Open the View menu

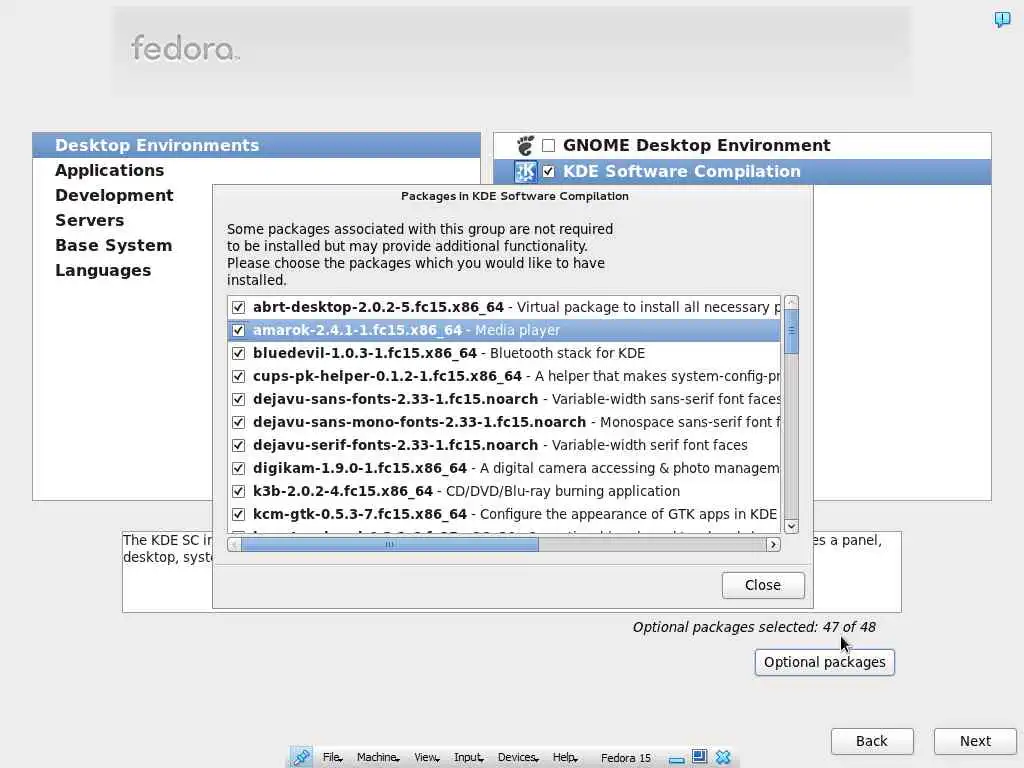point(426,757)
